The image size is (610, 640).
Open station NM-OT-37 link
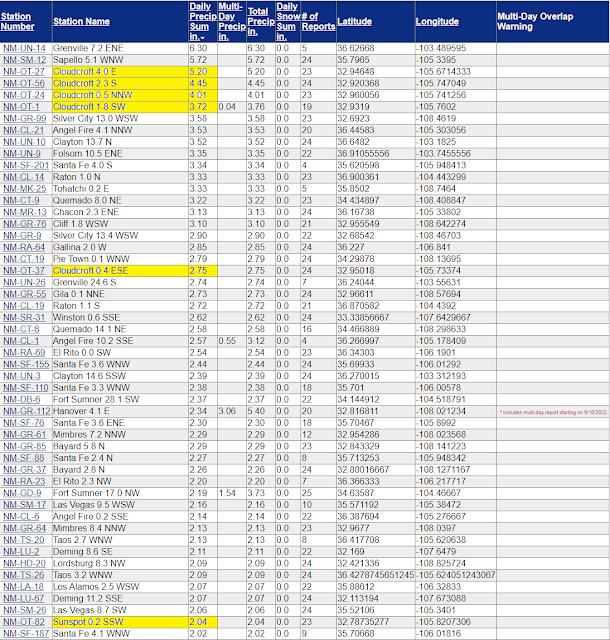point(24,271)
